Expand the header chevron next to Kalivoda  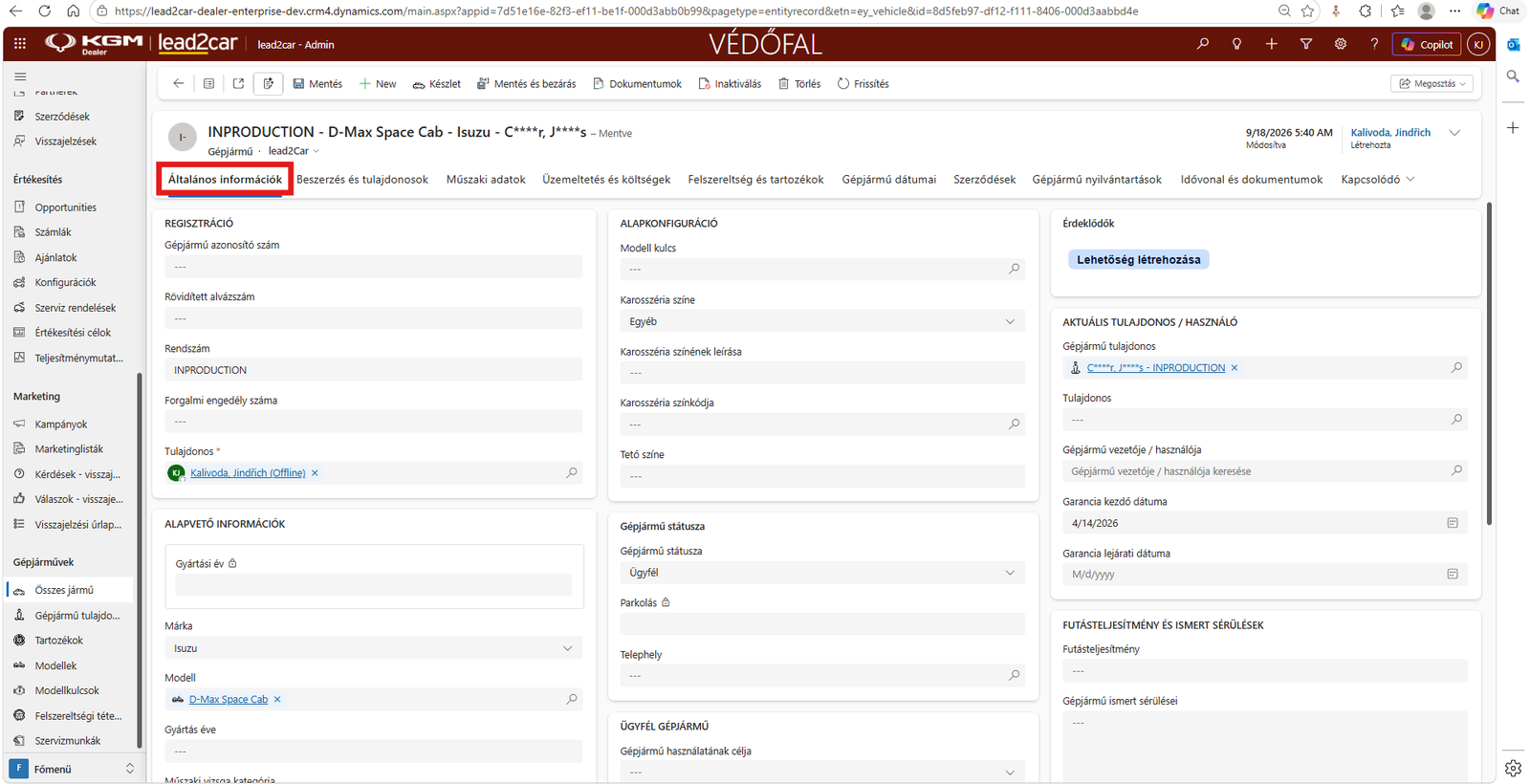point(1454,133)
